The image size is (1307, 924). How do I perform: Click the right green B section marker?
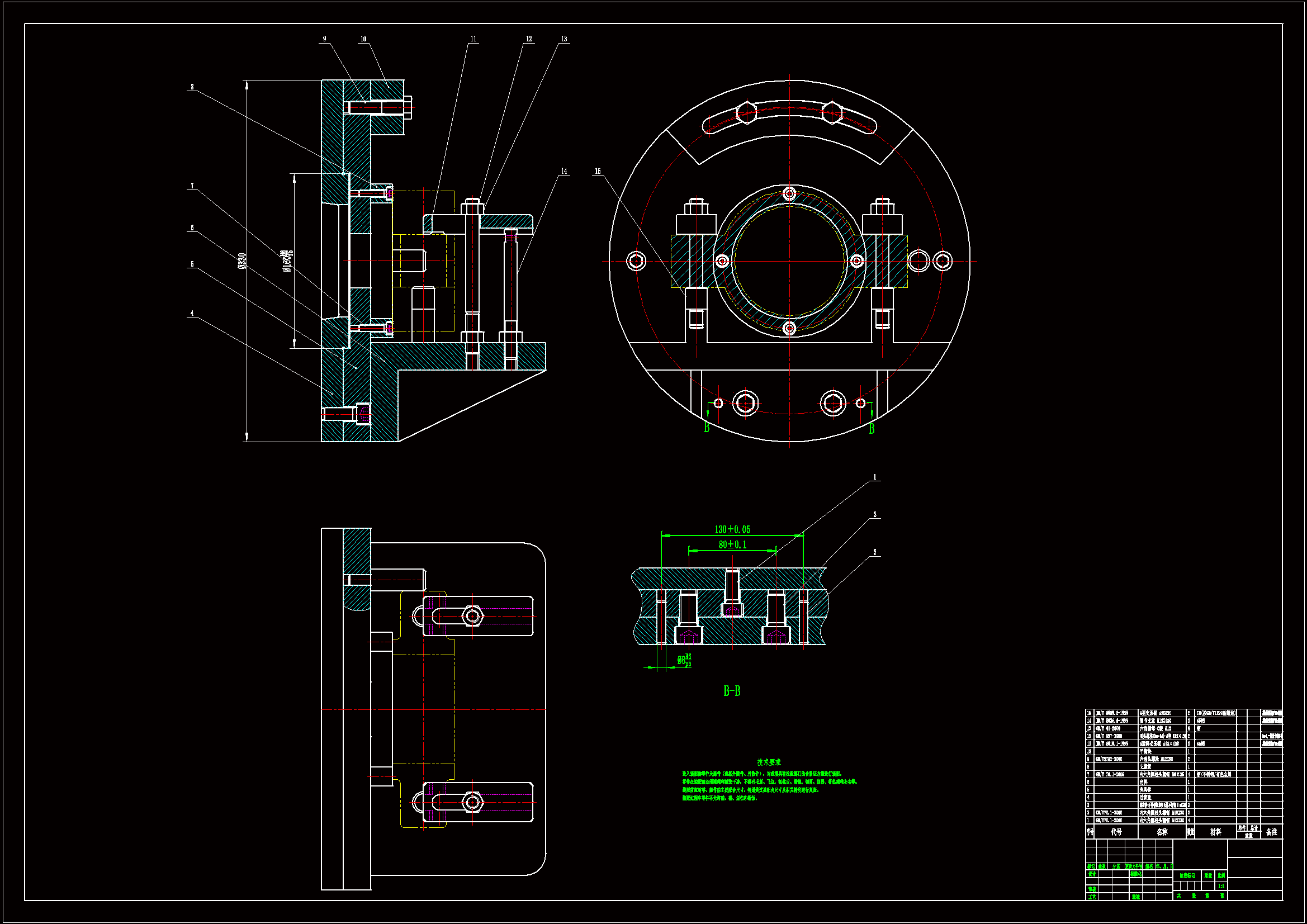coord(872,429)
